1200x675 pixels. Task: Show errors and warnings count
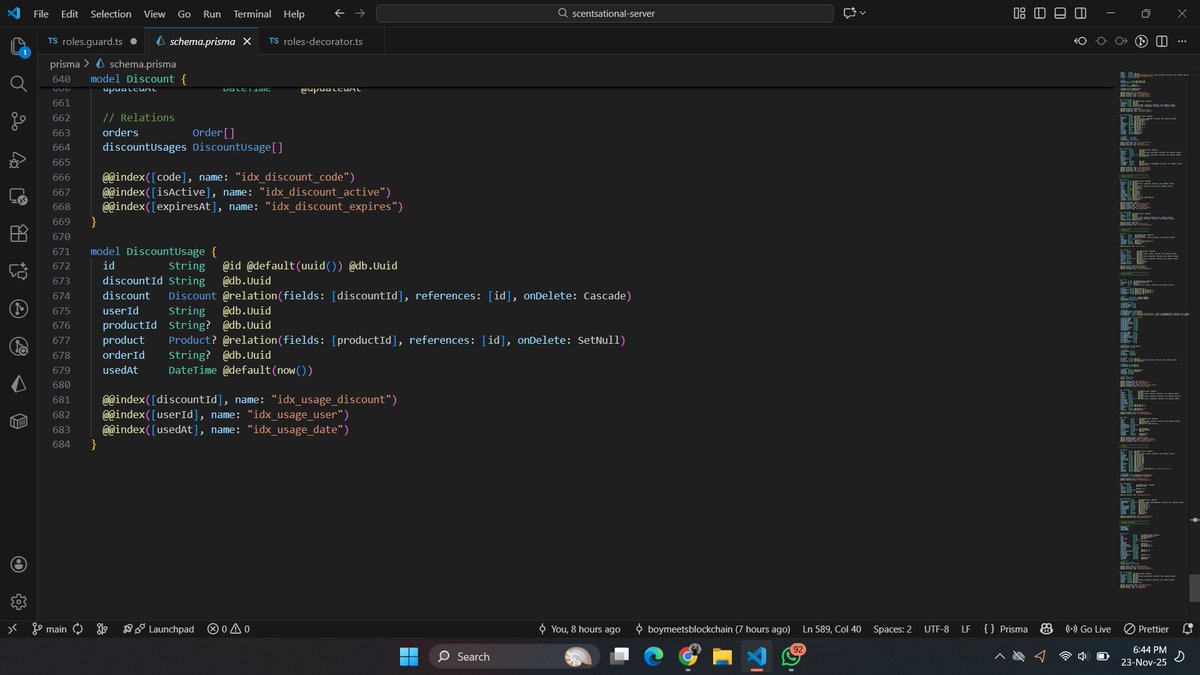pyautogui.click(x=228, y=629)
